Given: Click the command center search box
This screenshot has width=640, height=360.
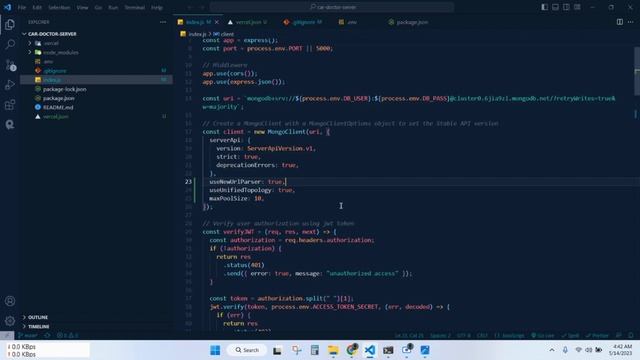Looking at the screenshot, I should (332, 7).
